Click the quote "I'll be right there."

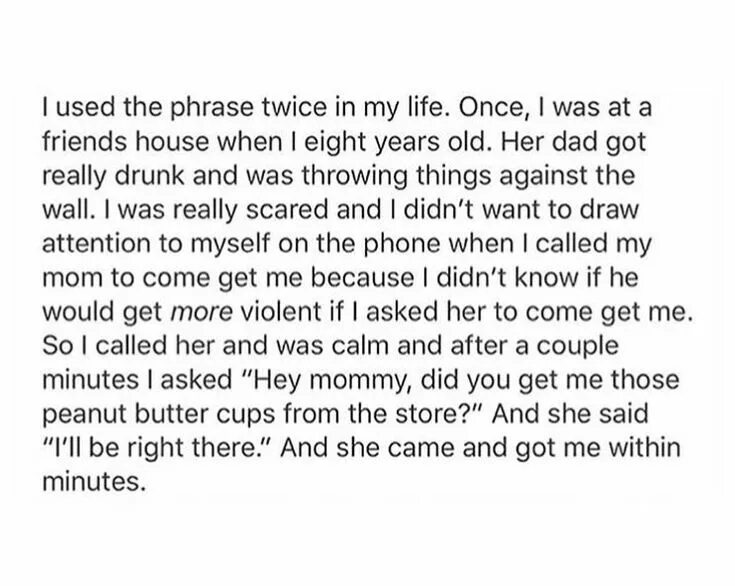(157, 447)
